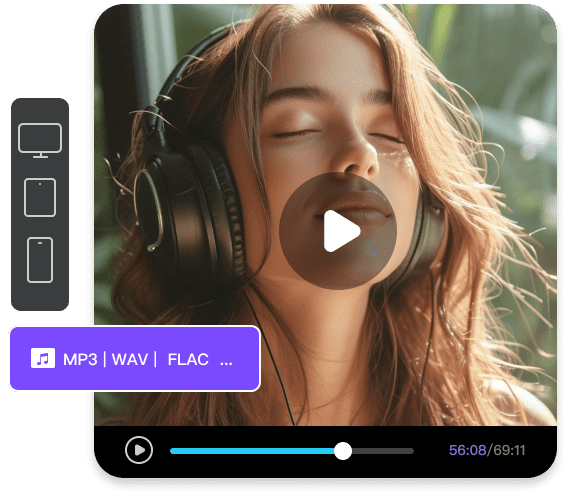Viewport: 576px width, 494px height.
Task: Click the music note icon in purple banner
Action: 43,358
